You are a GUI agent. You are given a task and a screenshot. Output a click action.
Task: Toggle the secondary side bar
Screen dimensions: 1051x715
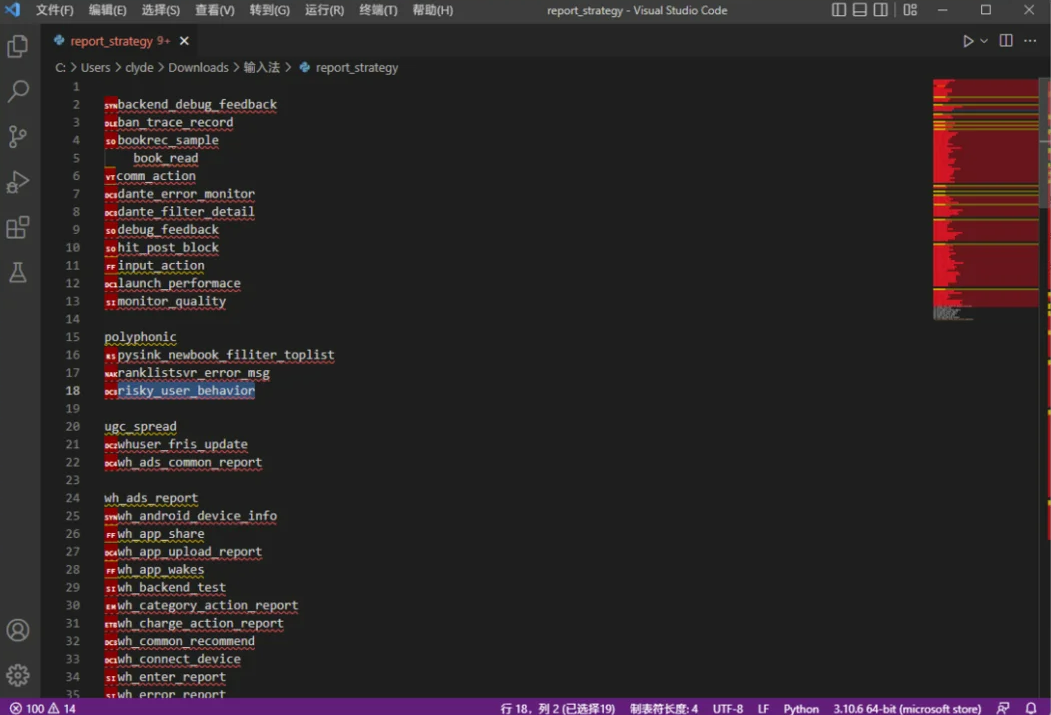point(881,10)
